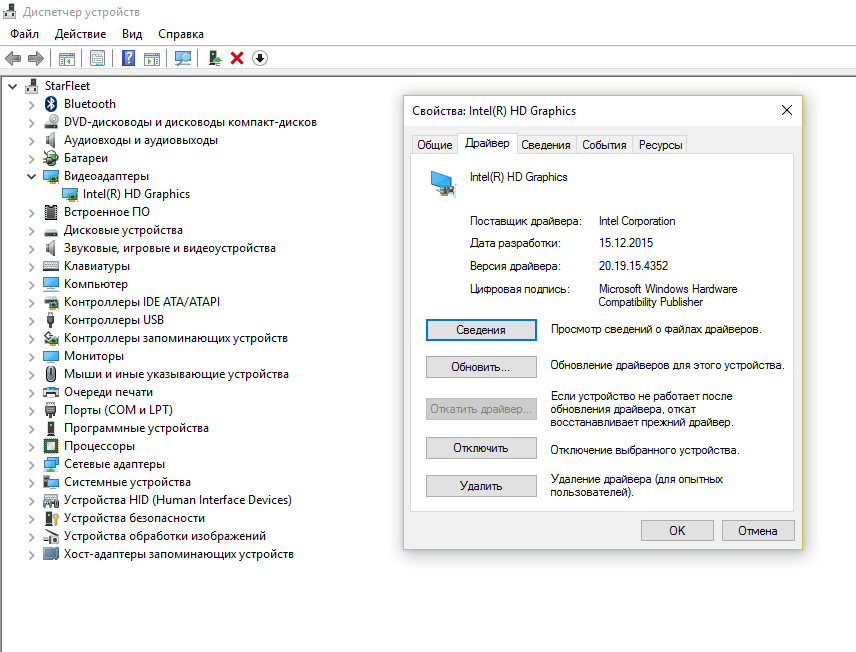Switch to the Общие tab
This screenshot has height=652, width=856.
435,145
